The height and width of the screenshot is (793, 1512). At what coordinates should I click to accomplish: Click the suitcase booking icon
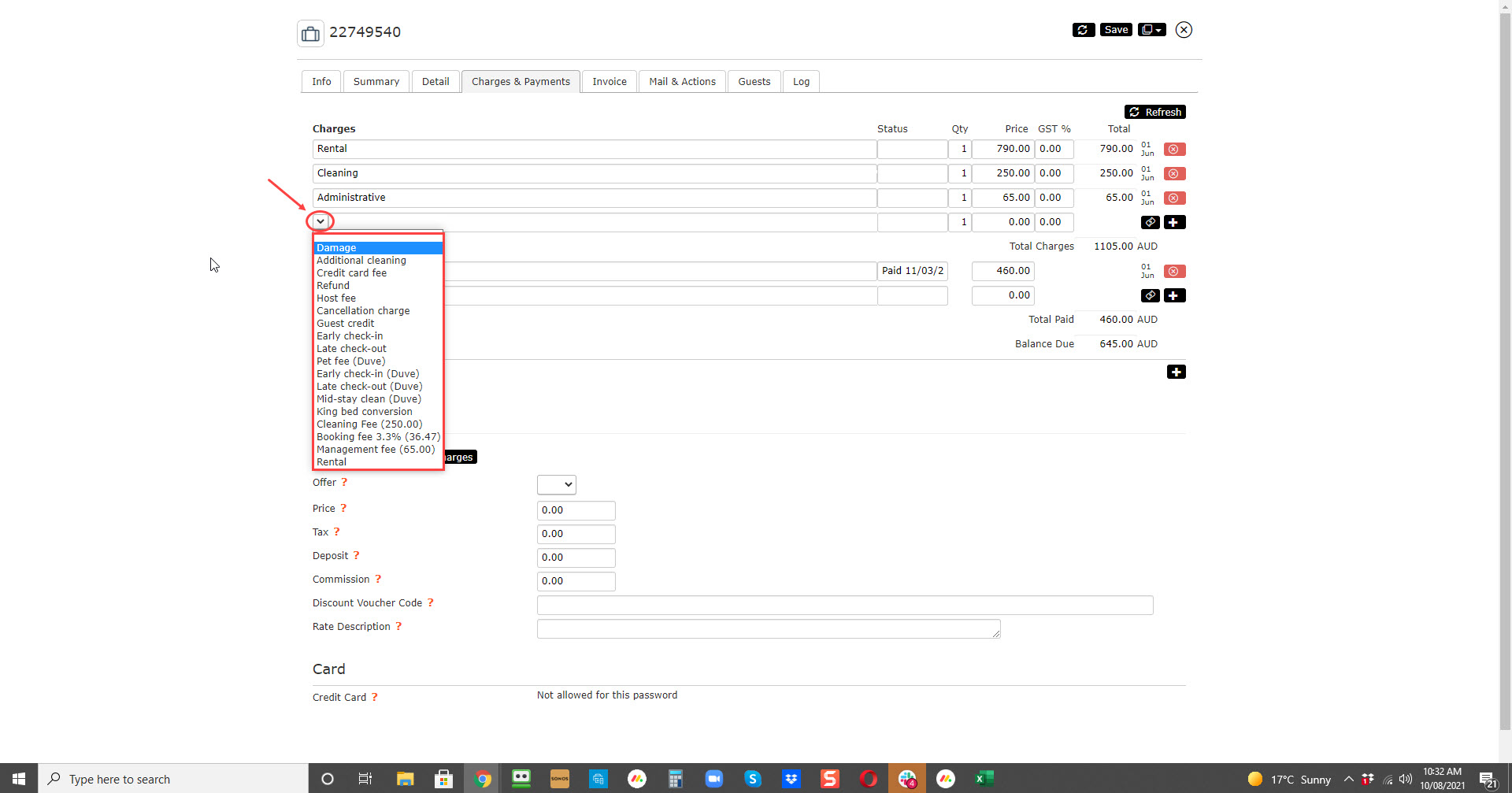click(x=311, y=33)
